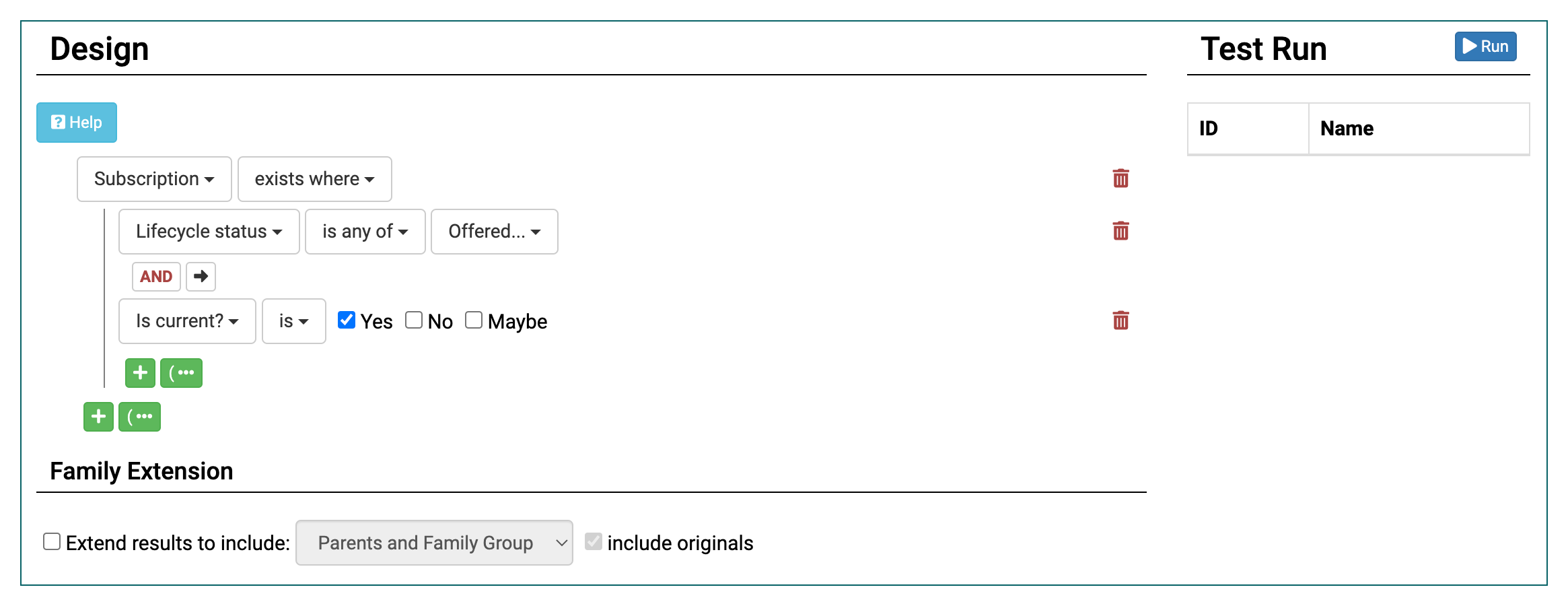Add a top-level parenthesis group
1568x606 pixels.
139,416
